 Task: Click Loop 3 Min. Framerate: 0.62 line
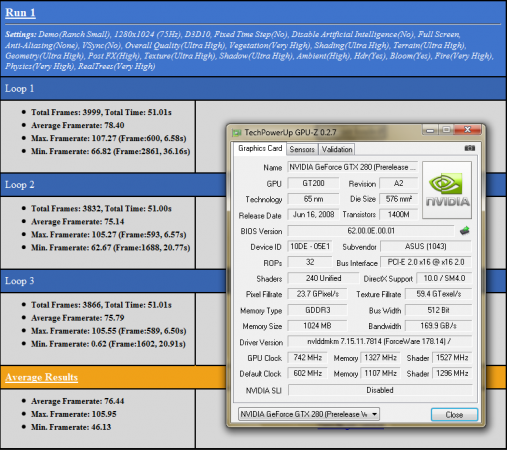pyautogui.click(x=109, y=344)
